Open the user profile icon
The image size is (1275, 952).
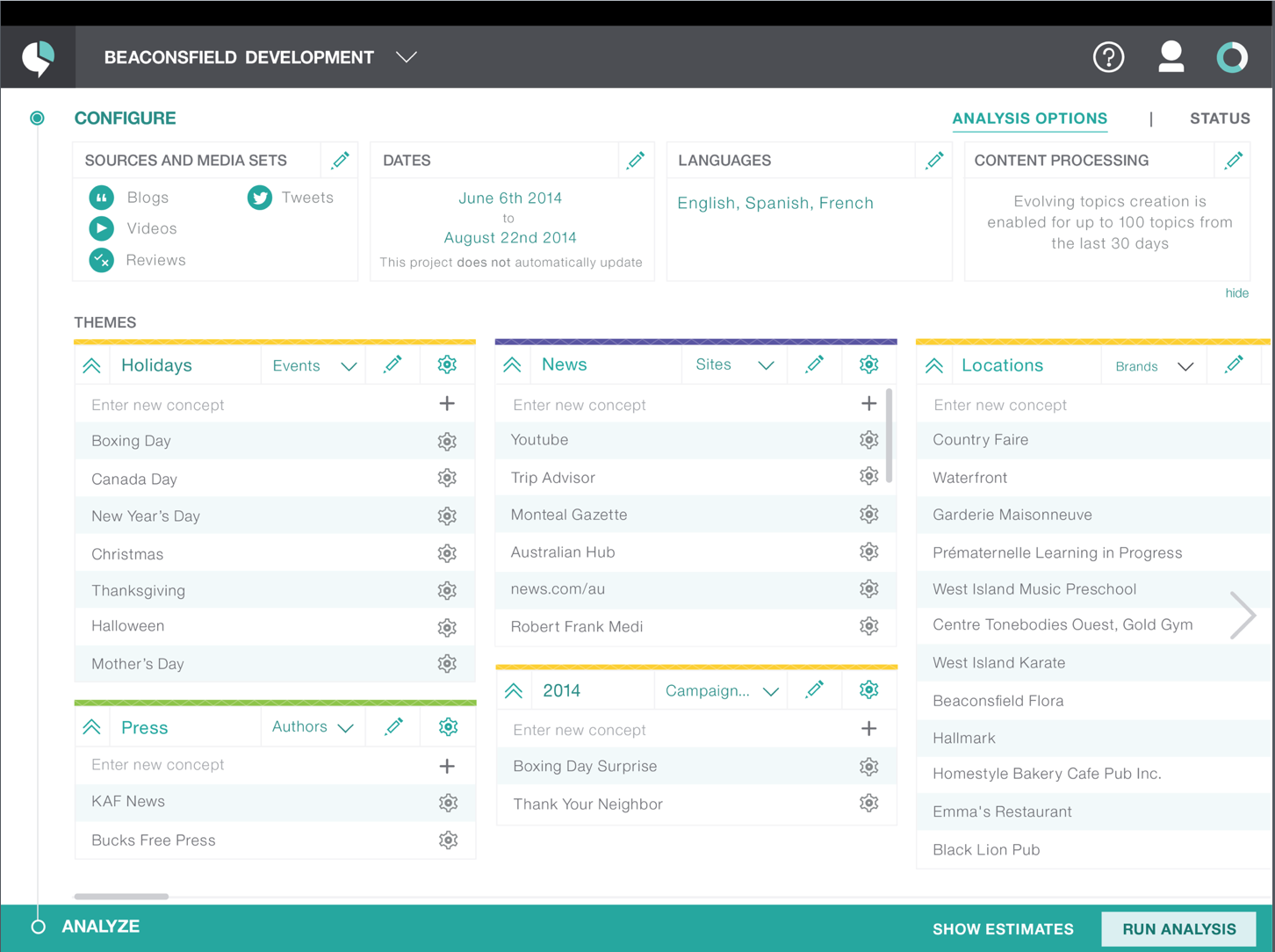click(x=1171, y=56)
